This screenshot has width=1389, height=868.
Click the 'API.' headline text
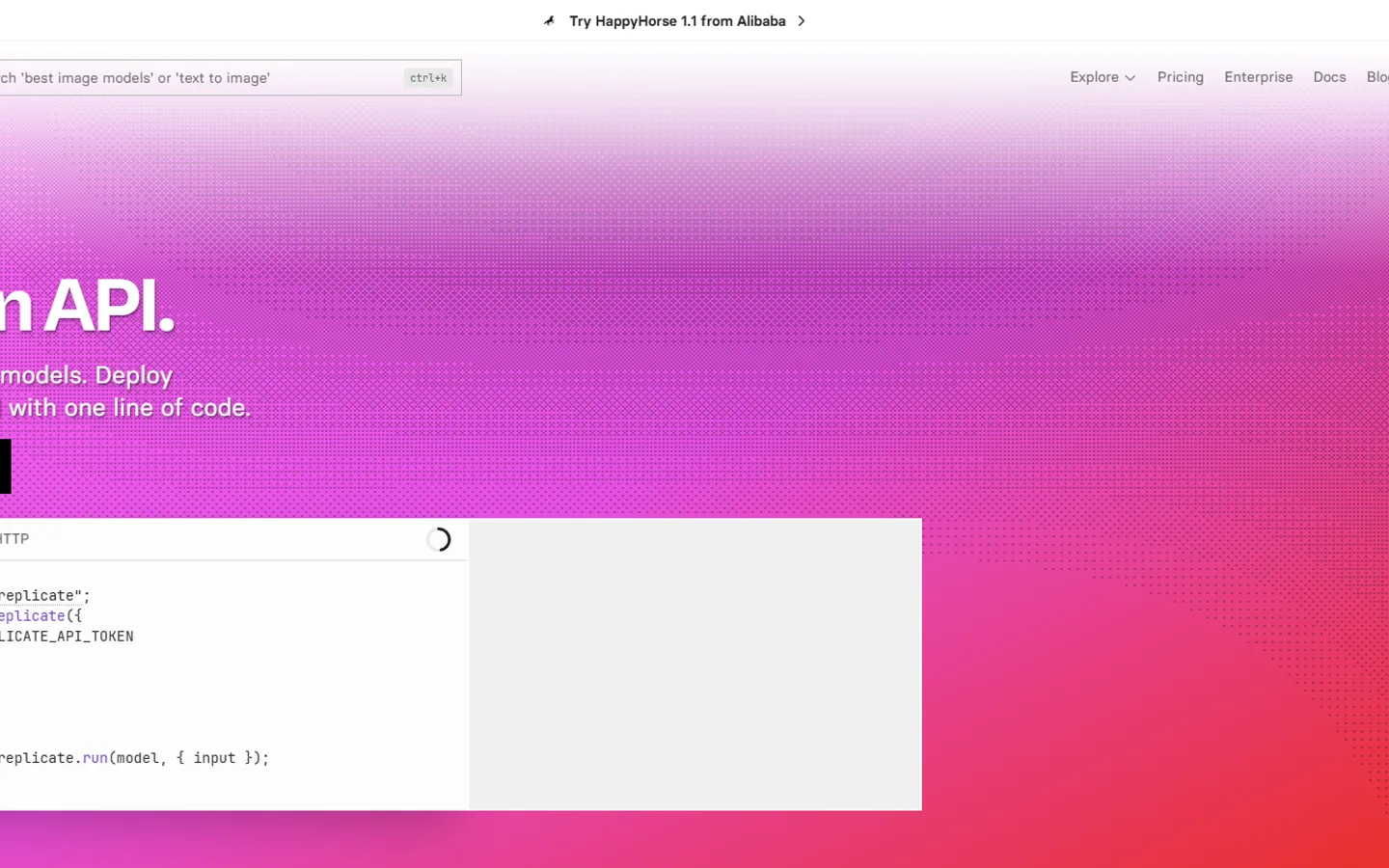point(109,306)
